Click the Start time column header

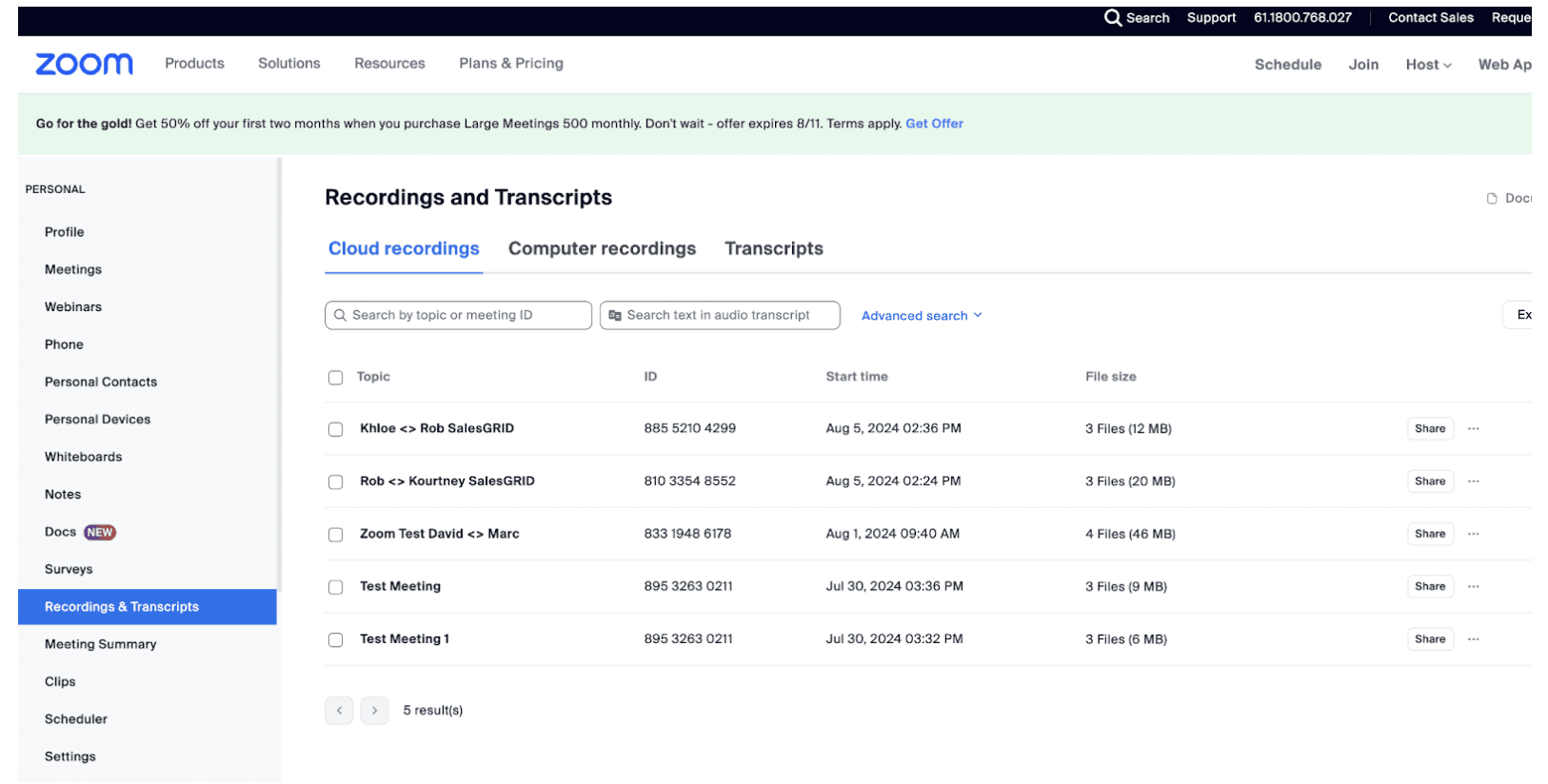pos(857,377)
